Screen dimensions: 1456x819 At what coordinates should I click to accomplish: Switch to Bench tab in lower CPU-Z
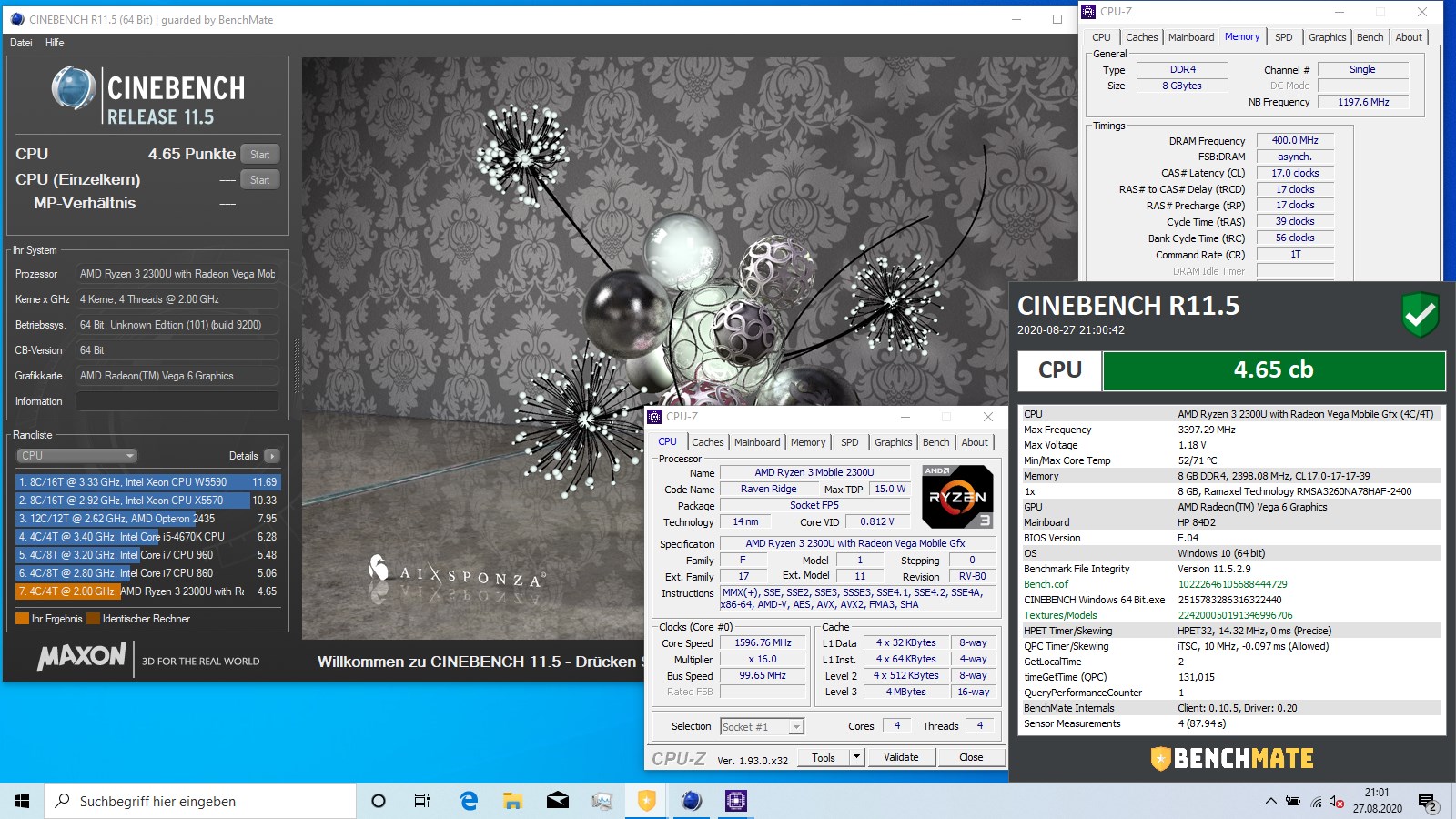[x=936, y=442]
